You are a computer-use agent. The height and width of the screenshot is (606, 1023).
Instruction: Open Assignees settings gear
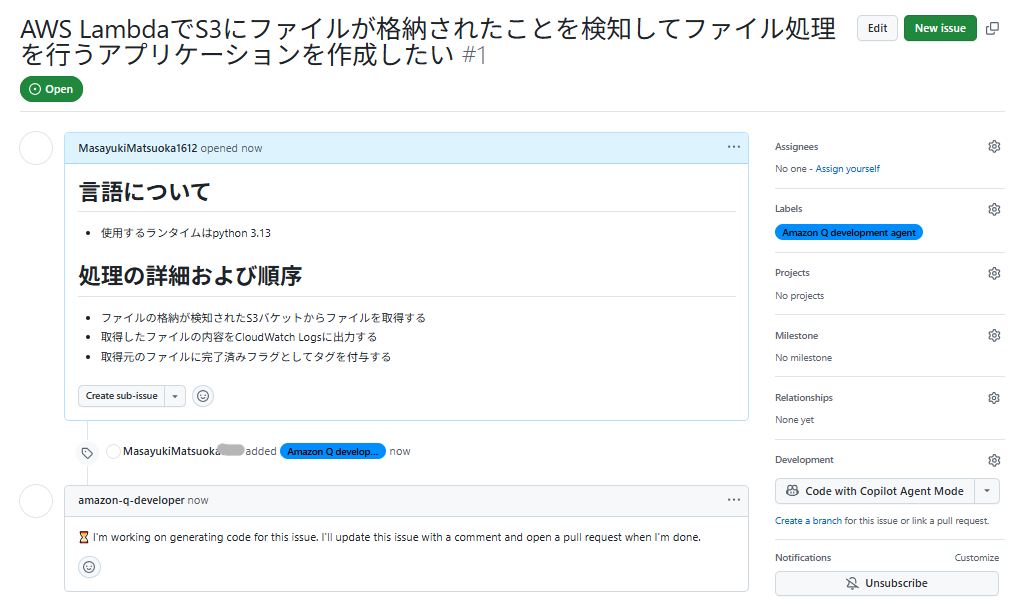point(994,146)
